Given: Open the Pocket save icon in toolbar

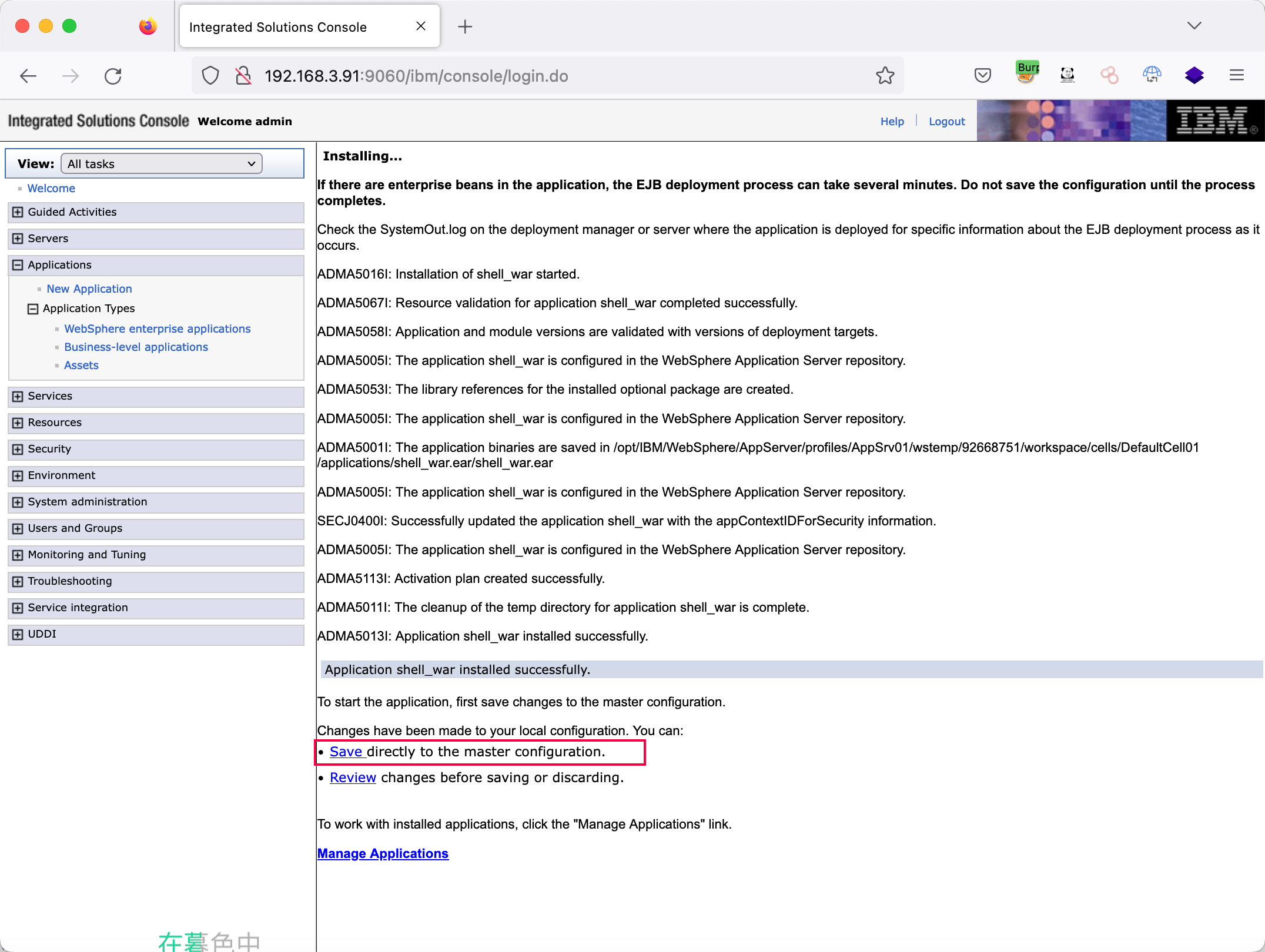Looking at the screenshot, I should [x=982, y=75].
